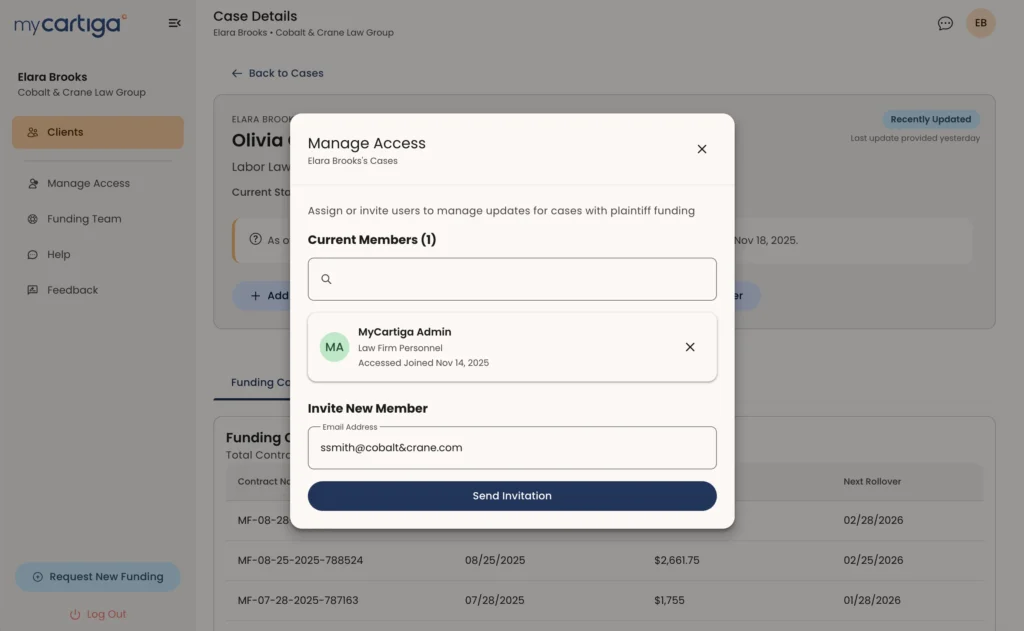Image resolution: width=1024 pixels, height=631 pixels.
Task: Send the invitation to new member
Action: (x=512, y=496)
